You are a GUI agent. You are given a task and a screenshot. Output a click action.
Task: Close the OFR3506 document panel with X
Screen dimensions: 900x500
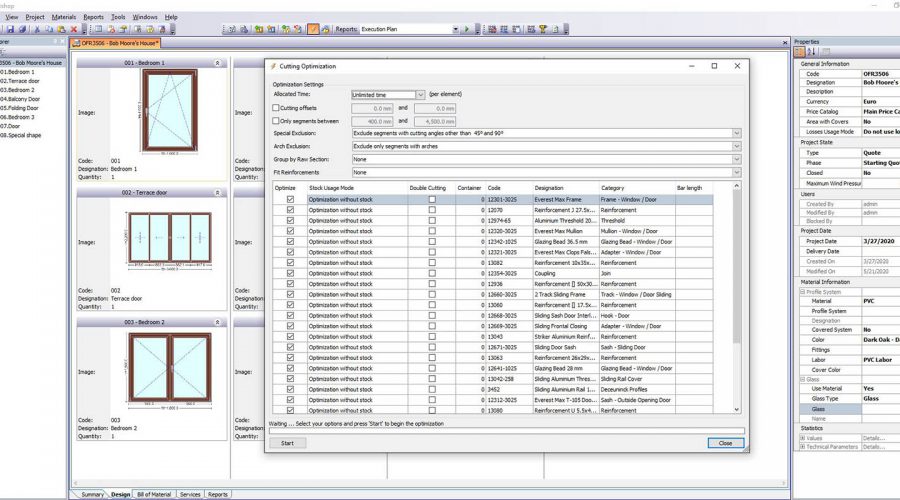pos(785,43)
